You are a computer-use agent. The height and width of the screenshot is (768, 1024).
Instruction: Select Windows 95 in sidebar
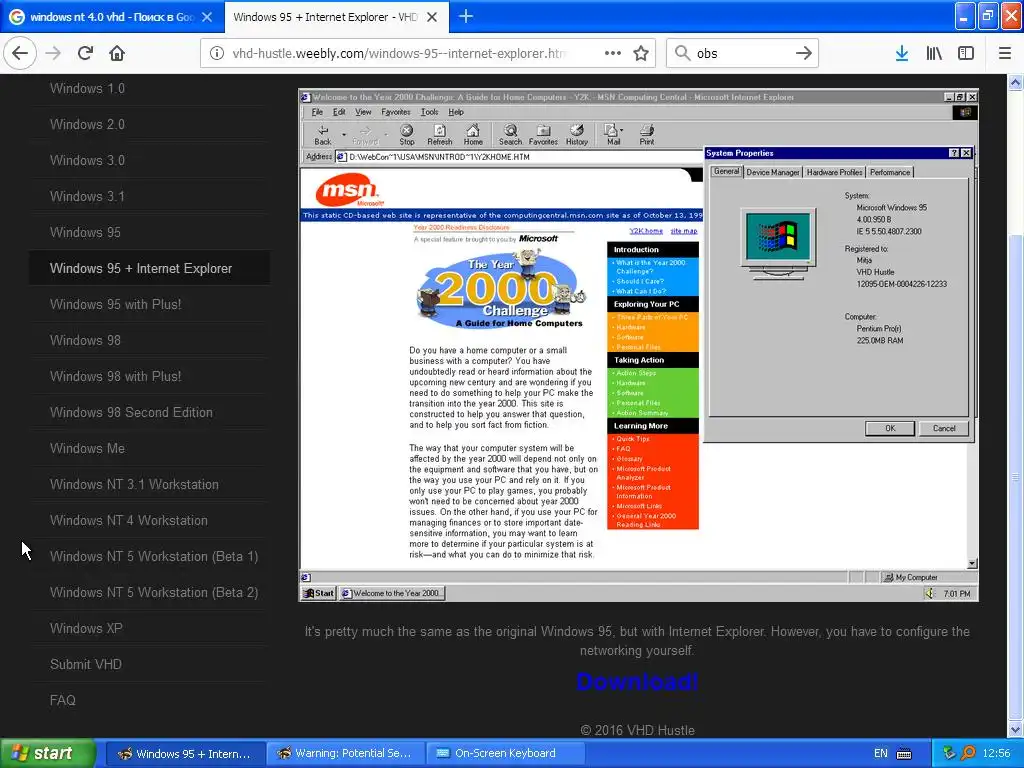click(86, 232)
